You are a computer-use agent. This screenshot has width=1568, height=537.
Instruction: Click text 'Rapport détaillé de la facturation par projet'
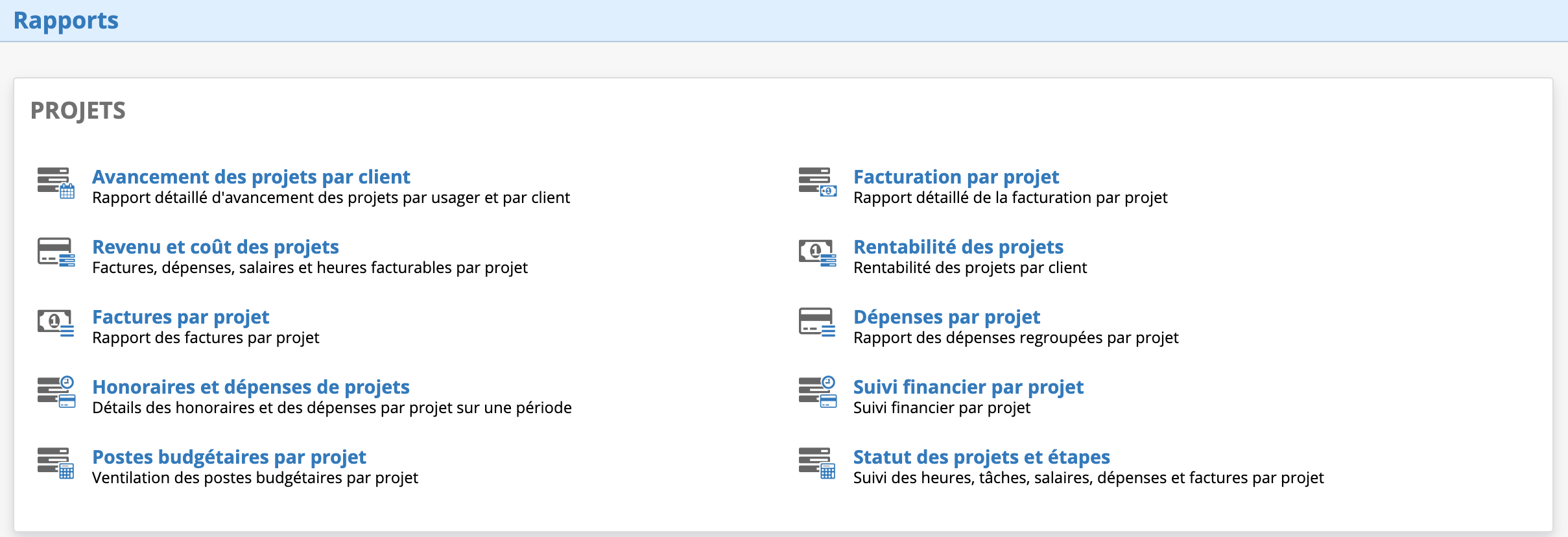(x=1010, y=198)
